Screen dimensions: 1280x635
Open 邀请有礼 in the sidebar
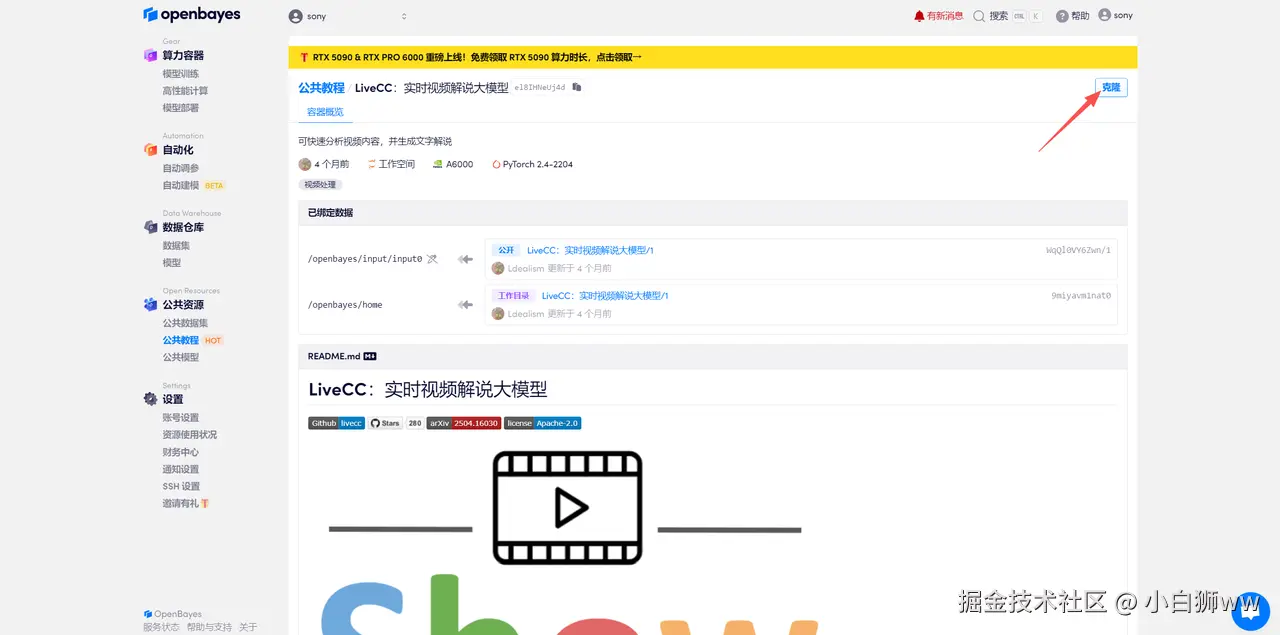(186, 503)
